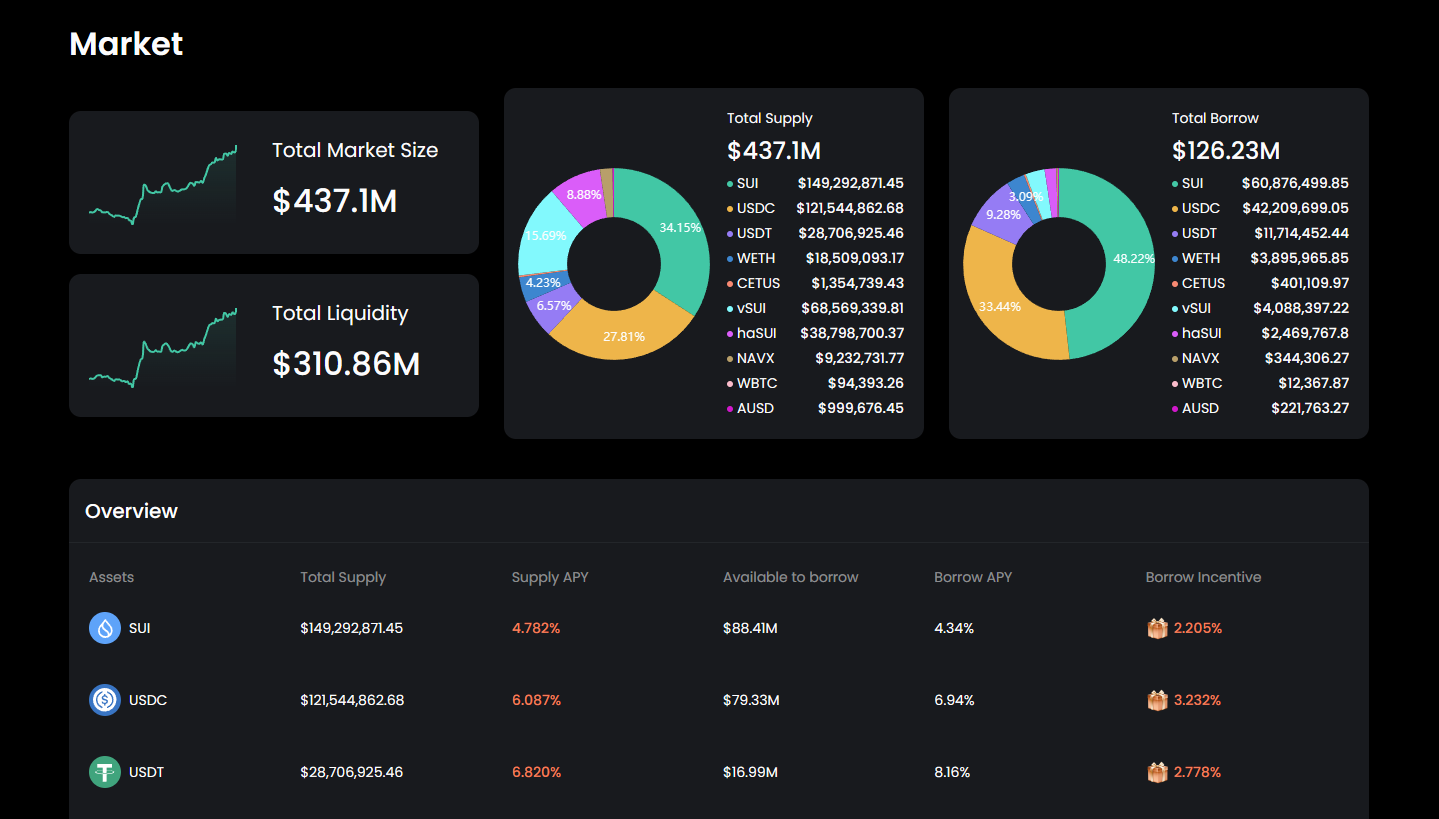The height and width of the screenshot is (819, 1439).
Task: Click the 8.88% haSUI slice in supply chart
Action: click(x=582, y=196)
